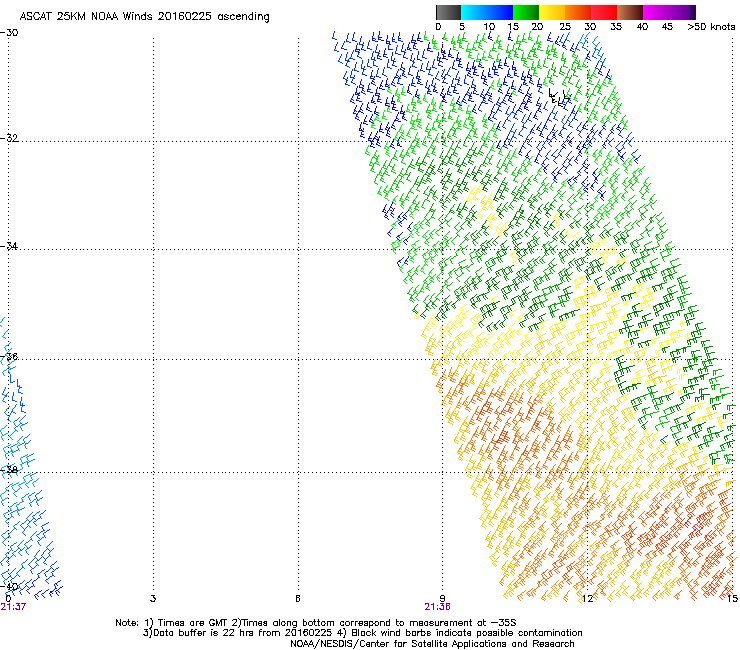Click the ASCAT 25KM NOAA Winds title

click(x=144, y=17)
